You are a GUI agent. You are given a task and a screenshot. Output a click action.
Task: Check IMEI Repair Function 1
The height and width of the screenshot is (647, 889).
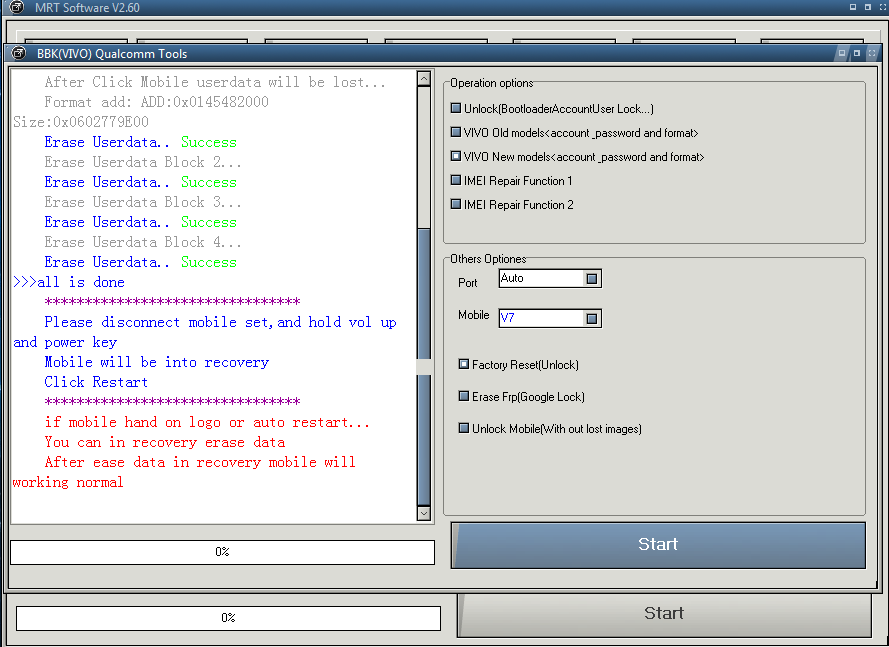pyautogui.click(x=456, y=180)
